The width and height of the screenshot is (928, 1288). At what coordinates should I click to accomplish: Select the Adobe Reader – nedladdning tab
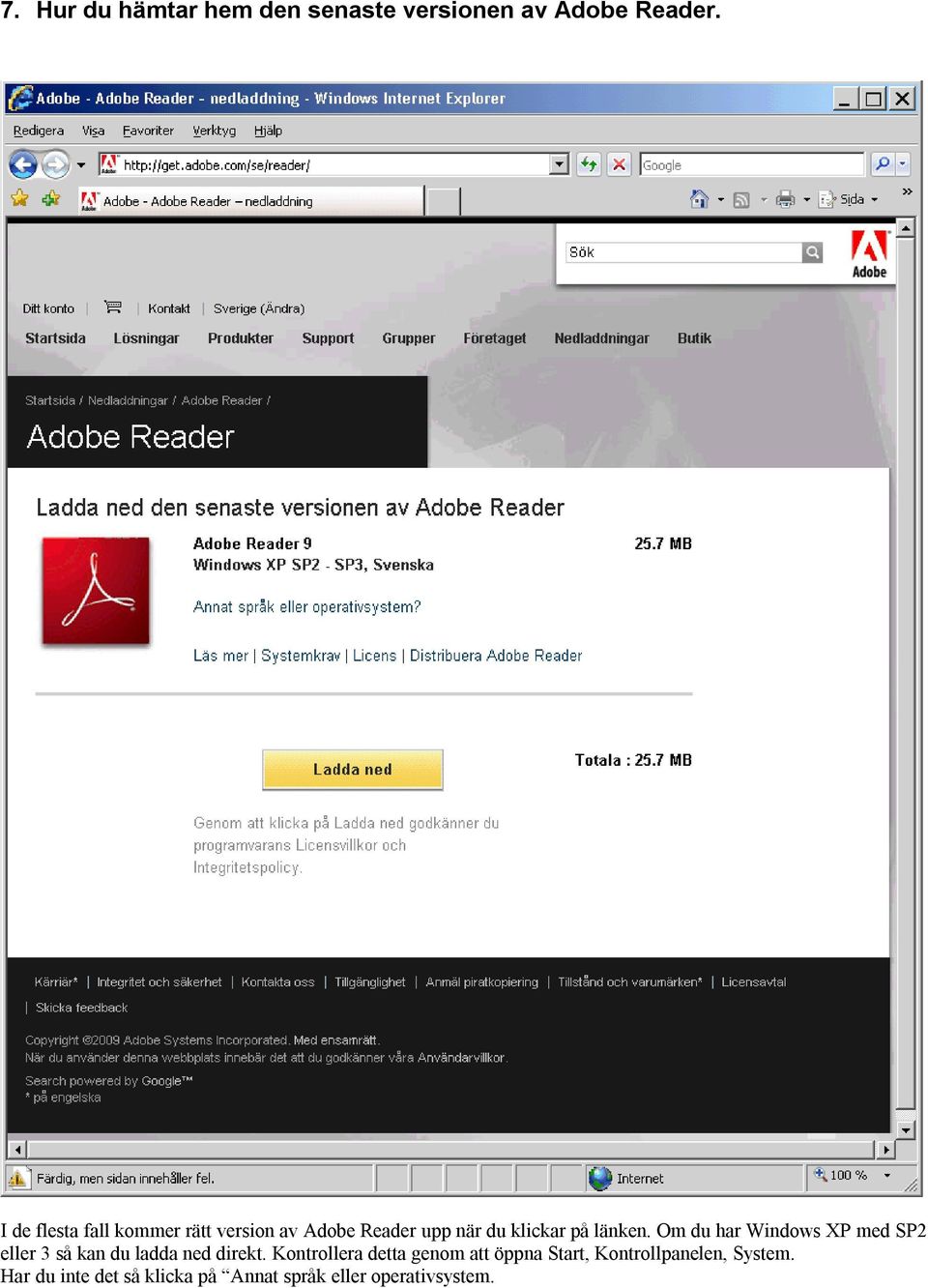[x=249, y=201]
